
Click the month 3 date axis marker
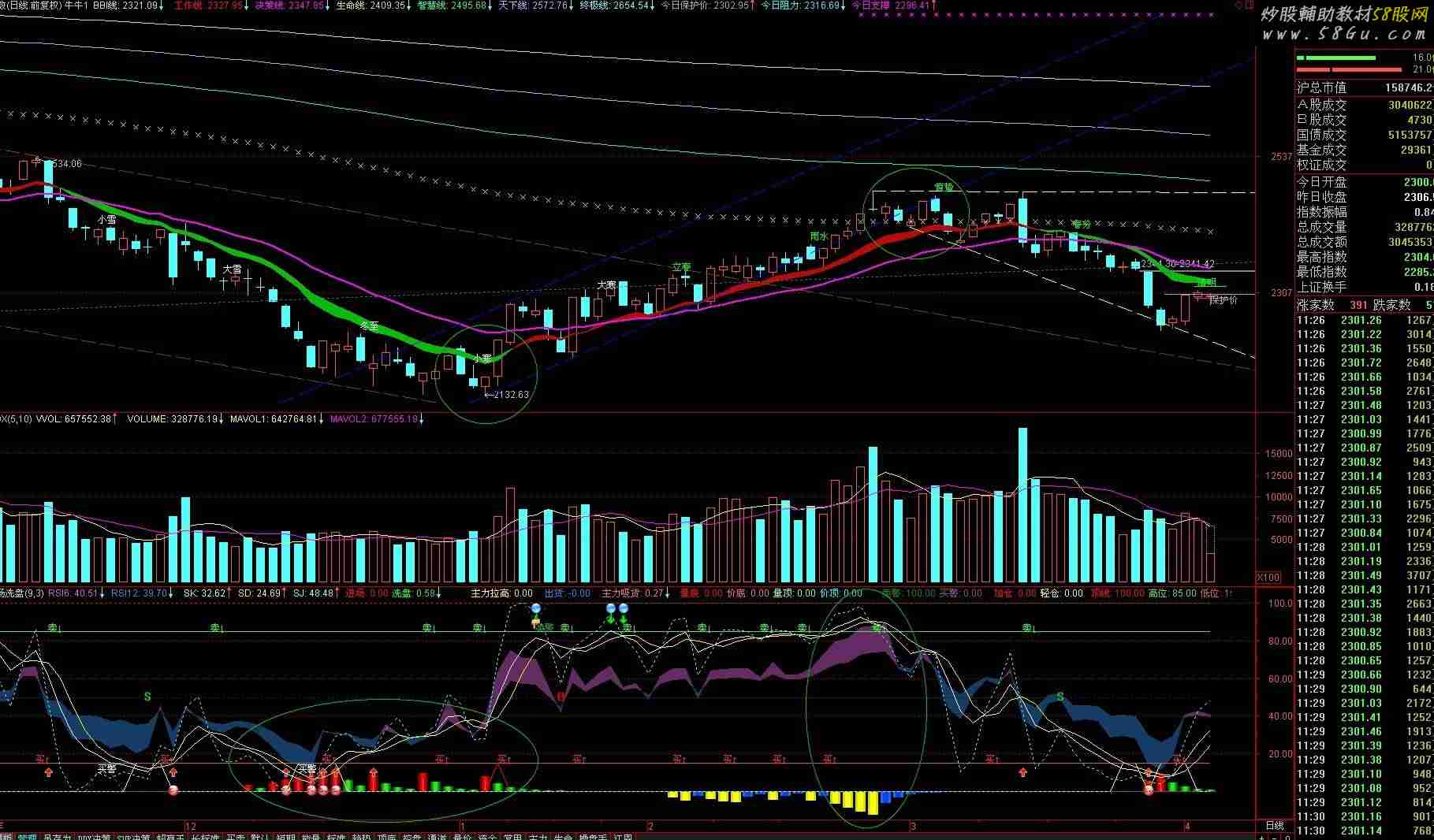pyautogui.click(x=913, y=827)
